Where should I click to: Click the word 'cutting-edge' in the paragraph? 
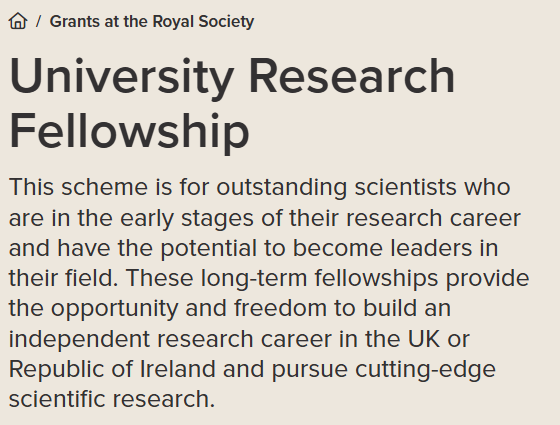click(x=425, y=369)
